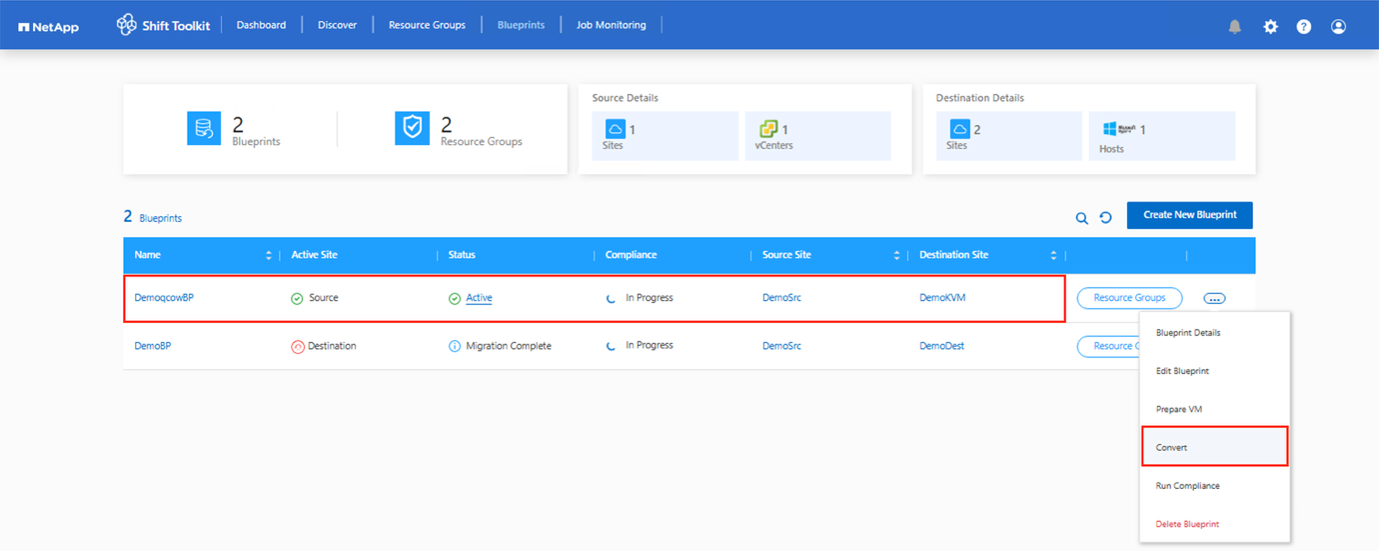Open the settings gear icon

1270,27
